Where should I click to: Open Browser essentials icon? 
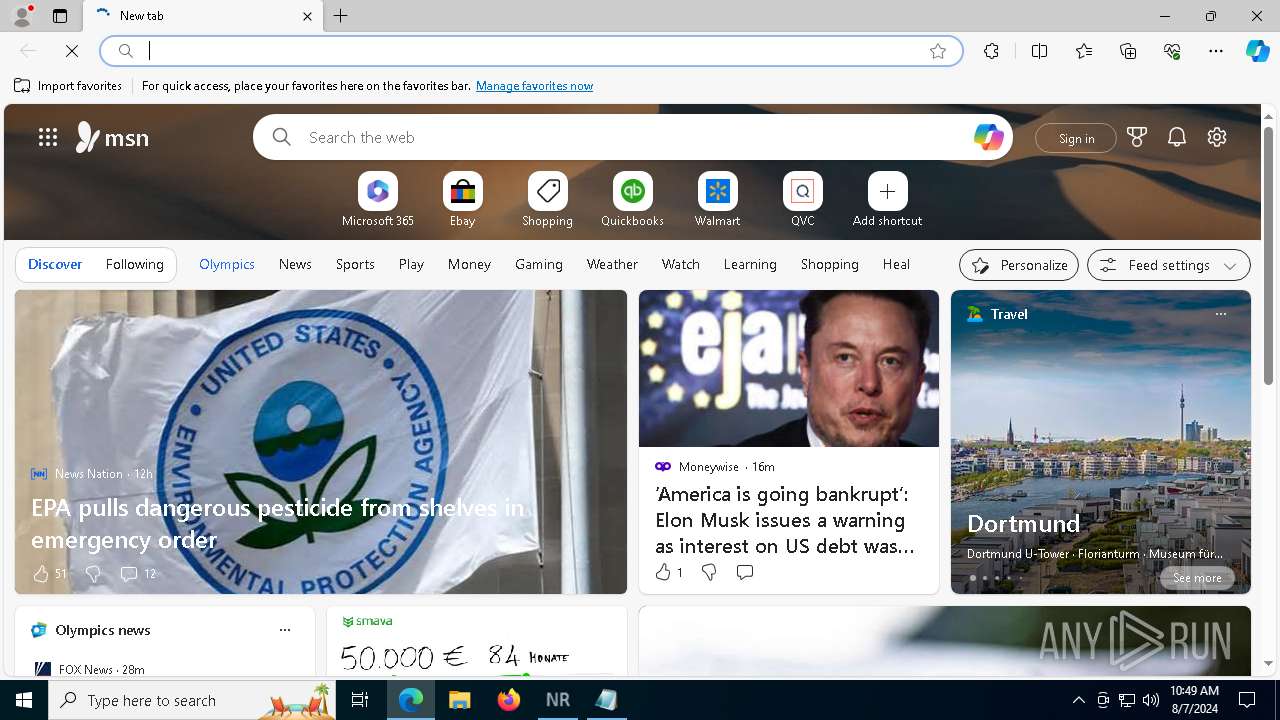(1172, 51)
